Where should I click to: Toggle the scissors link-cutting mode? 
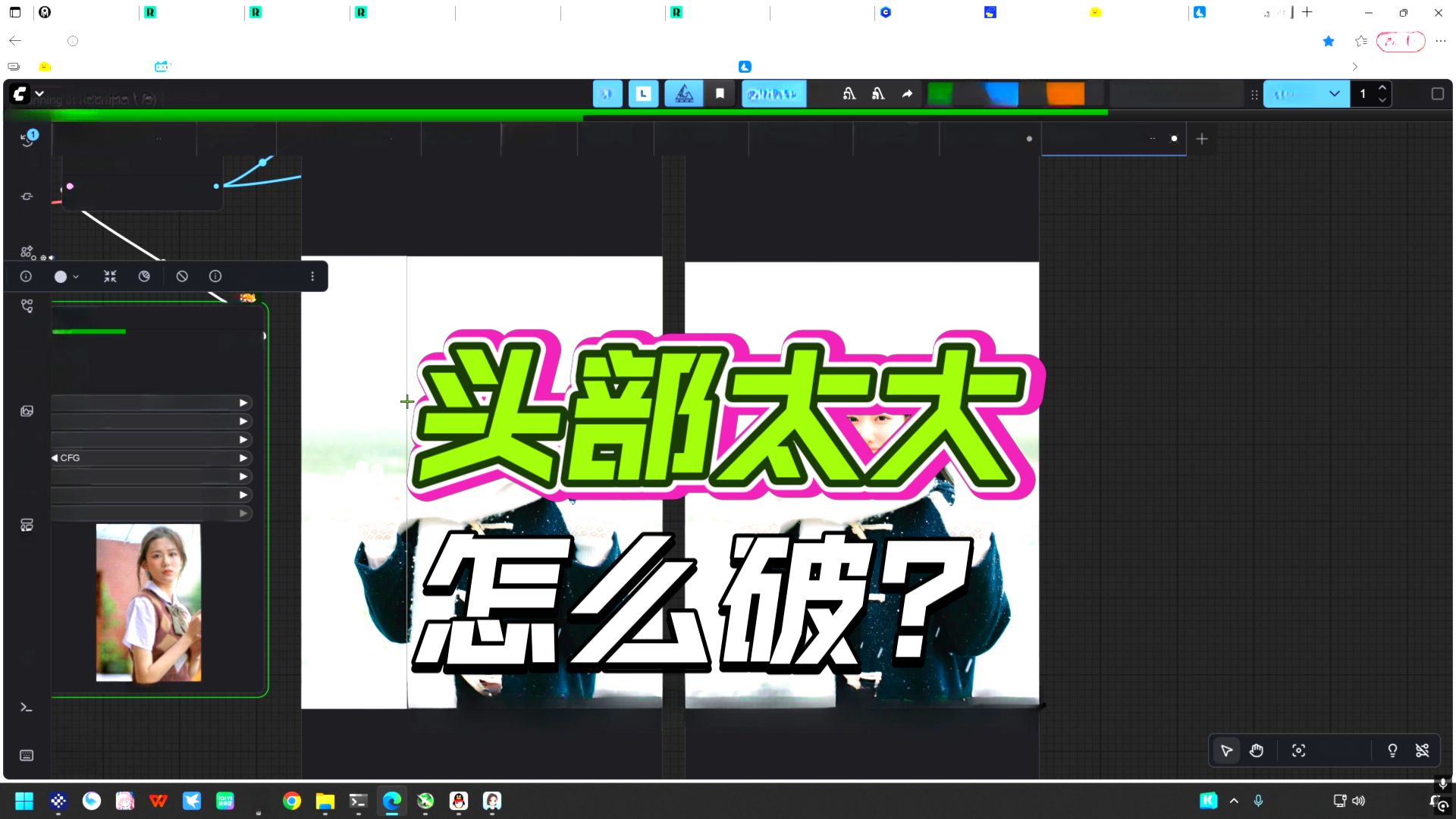(1423, 750)
